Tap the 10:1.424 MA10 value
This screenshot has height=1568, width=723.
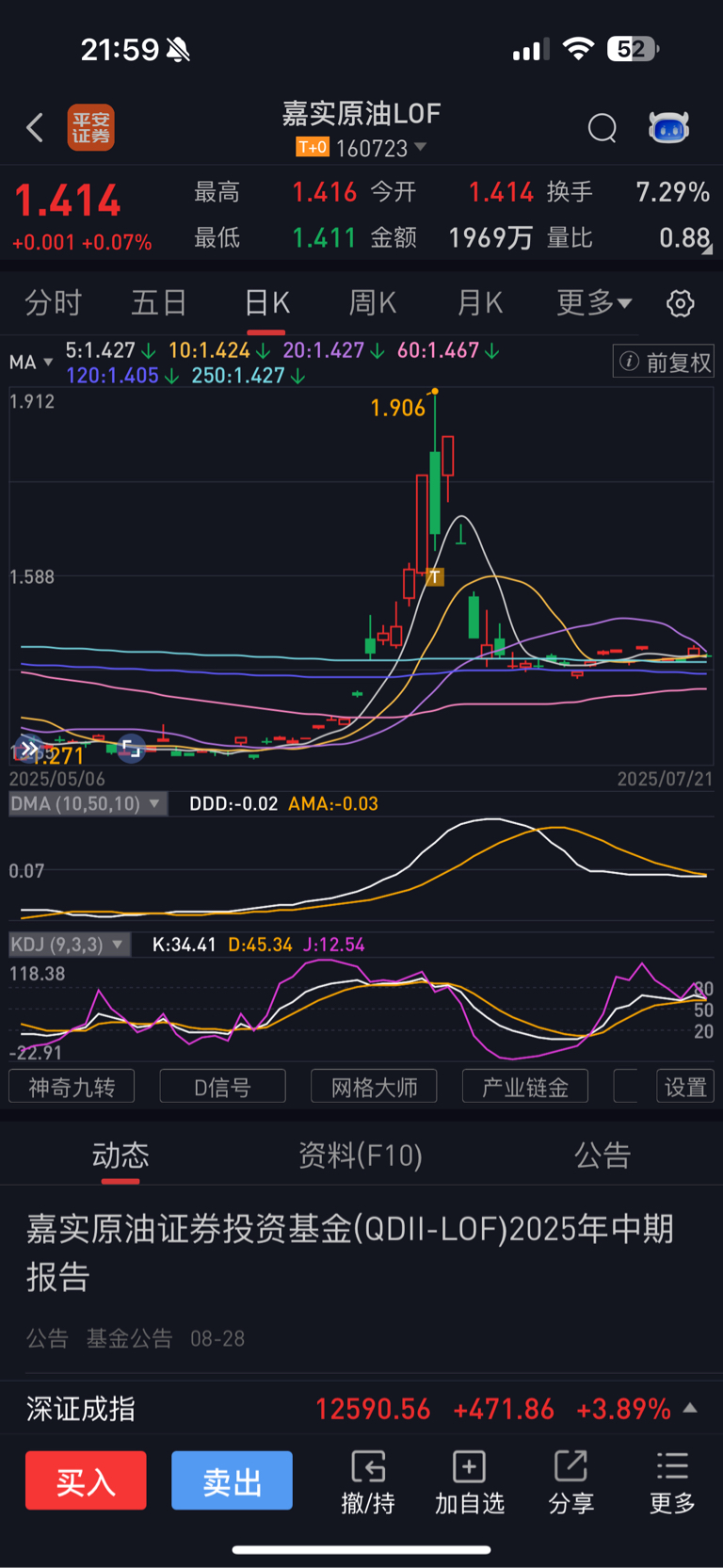click(x=209, y=350)
